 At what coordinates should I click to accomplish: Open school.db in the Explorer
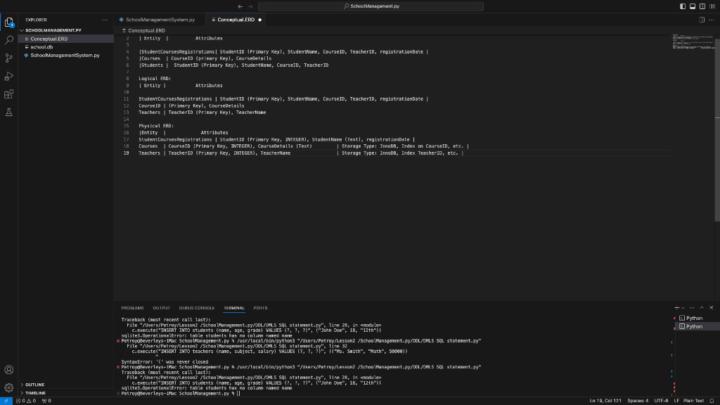pyautogui.click(x=41, y=47)
